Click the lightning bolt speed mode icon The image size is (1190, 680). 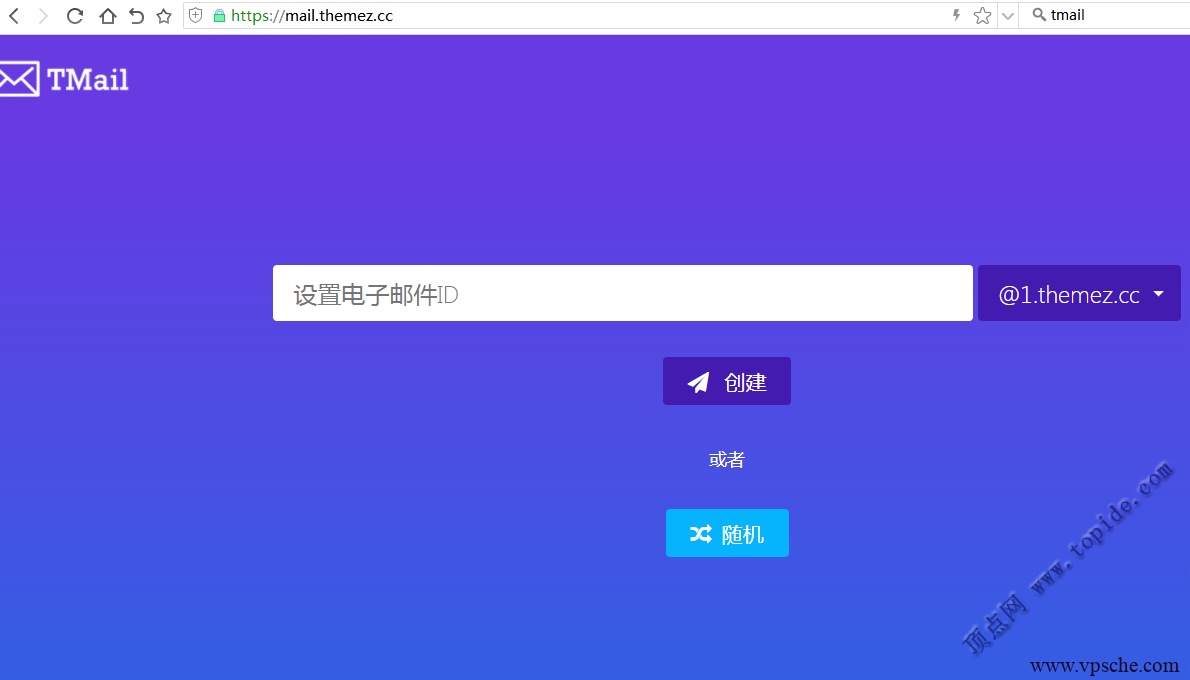(956, 15)
